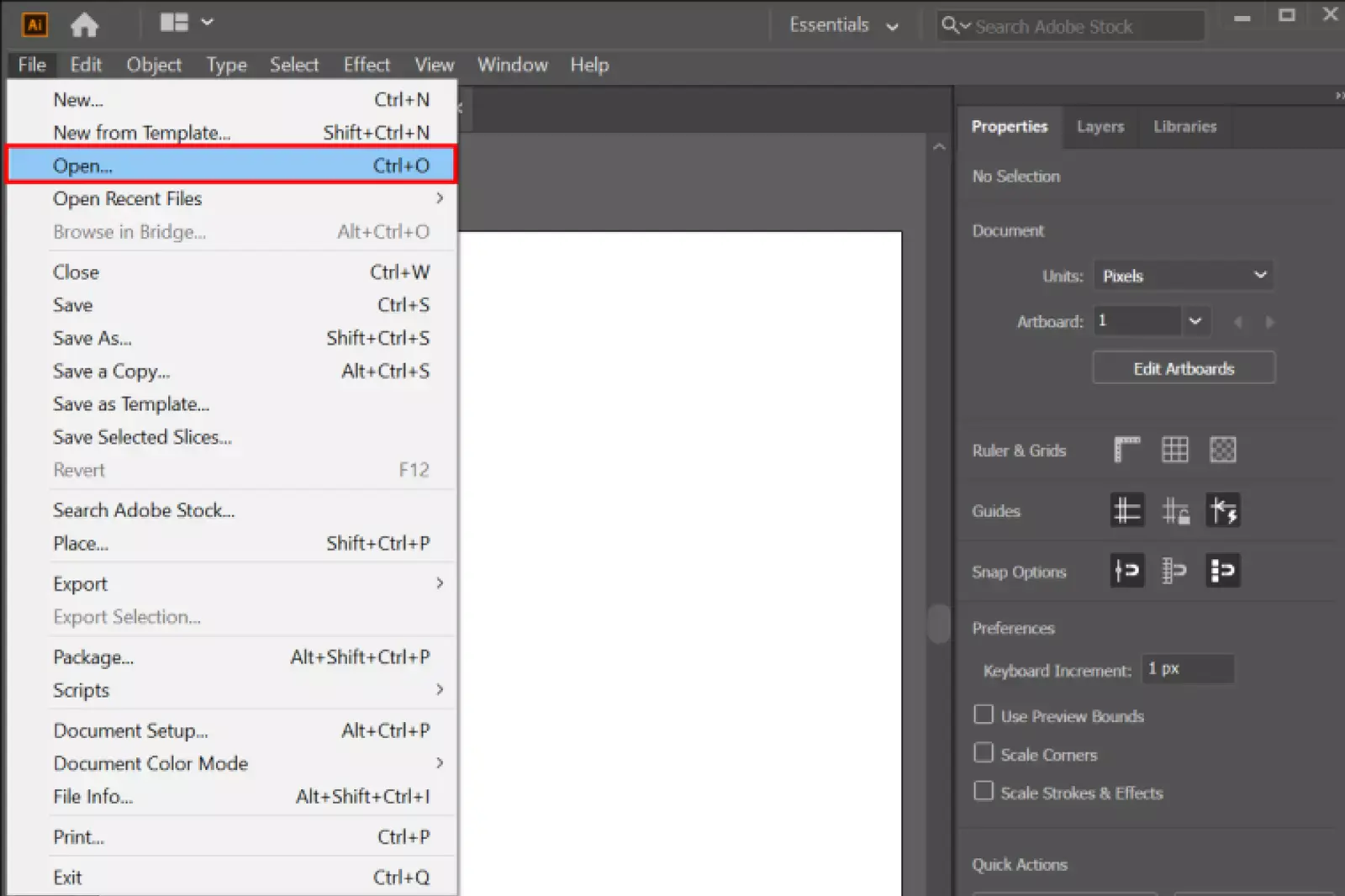
Task: Click the Keyboard Increment input field
Action: (1188, 669)
